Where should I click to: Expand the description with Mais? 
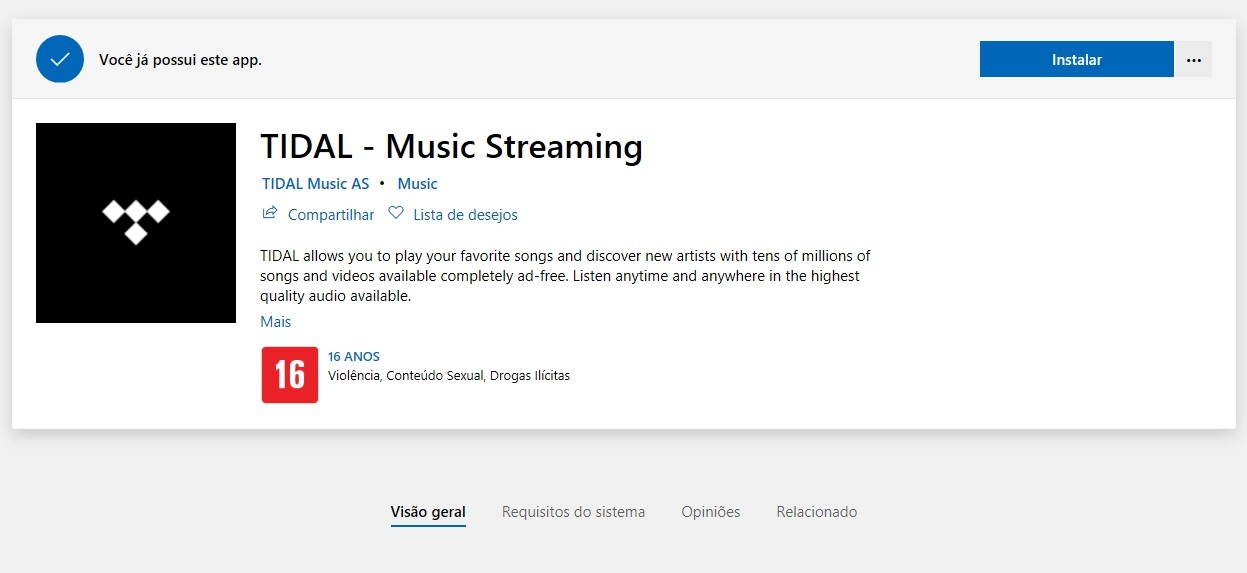click(x=275, y=322)
